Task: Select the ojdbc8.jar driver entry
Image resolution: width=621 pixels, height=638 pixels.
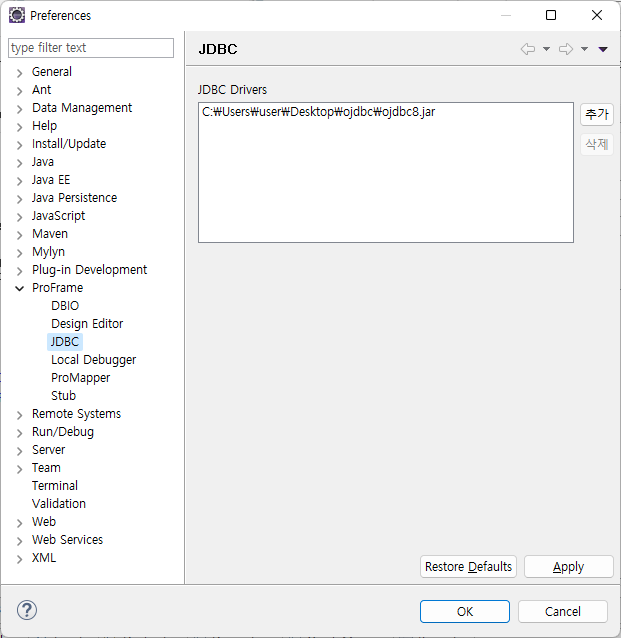Action: pos(319,112)
